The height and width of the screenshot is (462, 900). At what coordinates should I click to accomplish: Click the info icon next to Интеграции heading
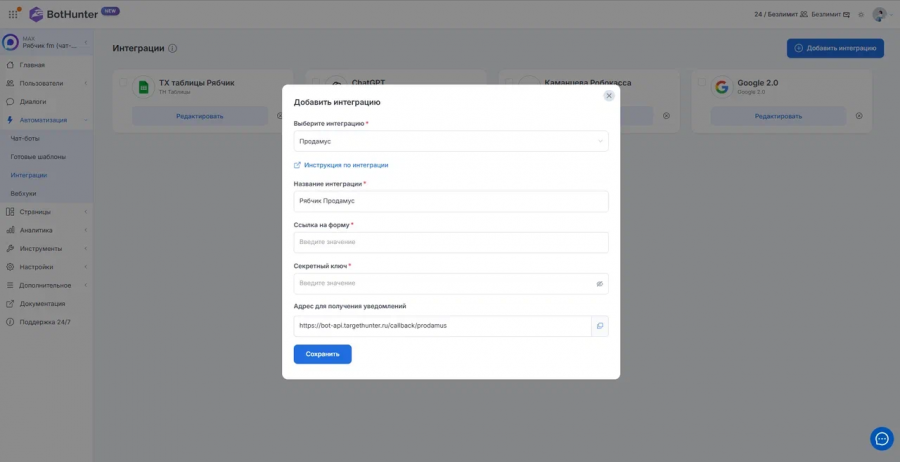click(x=172, y=49)
